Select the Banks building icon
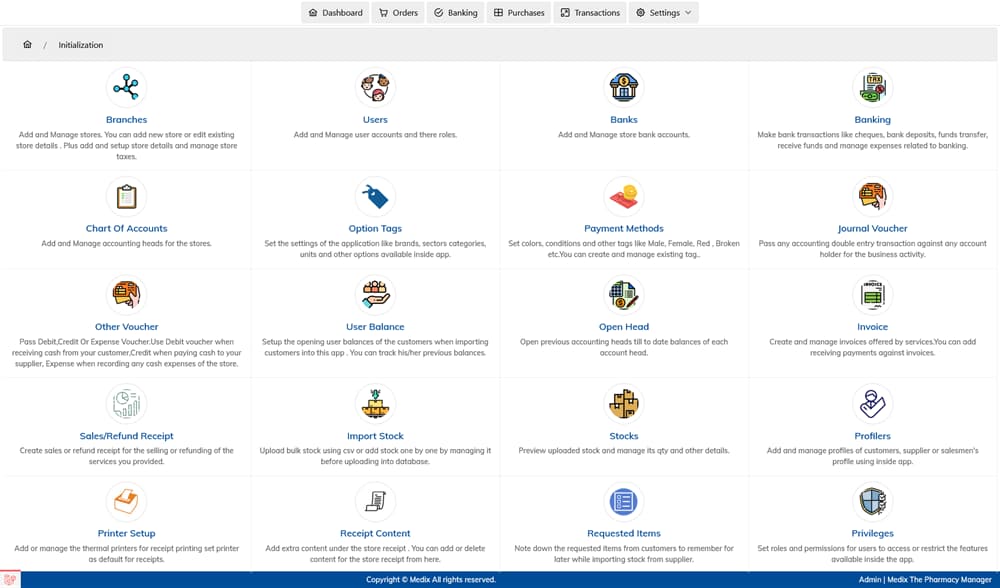This screenshot has width=1000, height=588. [x=624, y=88]
